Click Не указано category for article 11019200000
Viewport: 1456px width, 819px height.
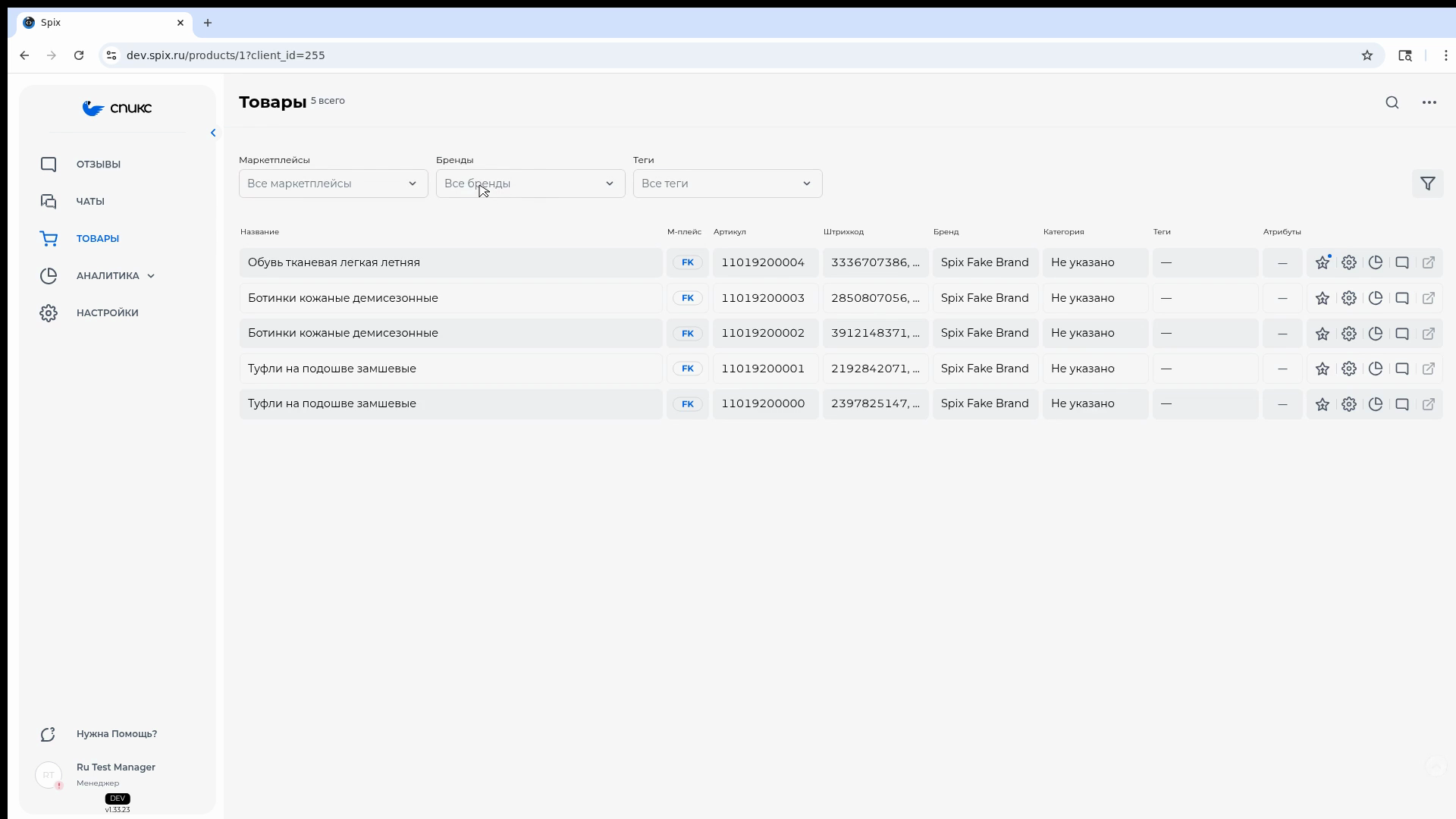[x=1096, y=403]
